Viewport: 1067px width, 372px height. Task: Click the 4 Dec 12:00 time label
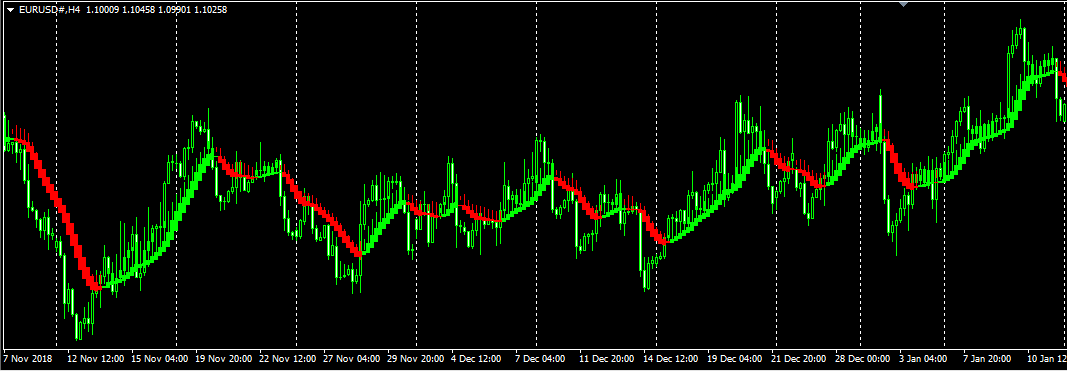pos(476,358)
